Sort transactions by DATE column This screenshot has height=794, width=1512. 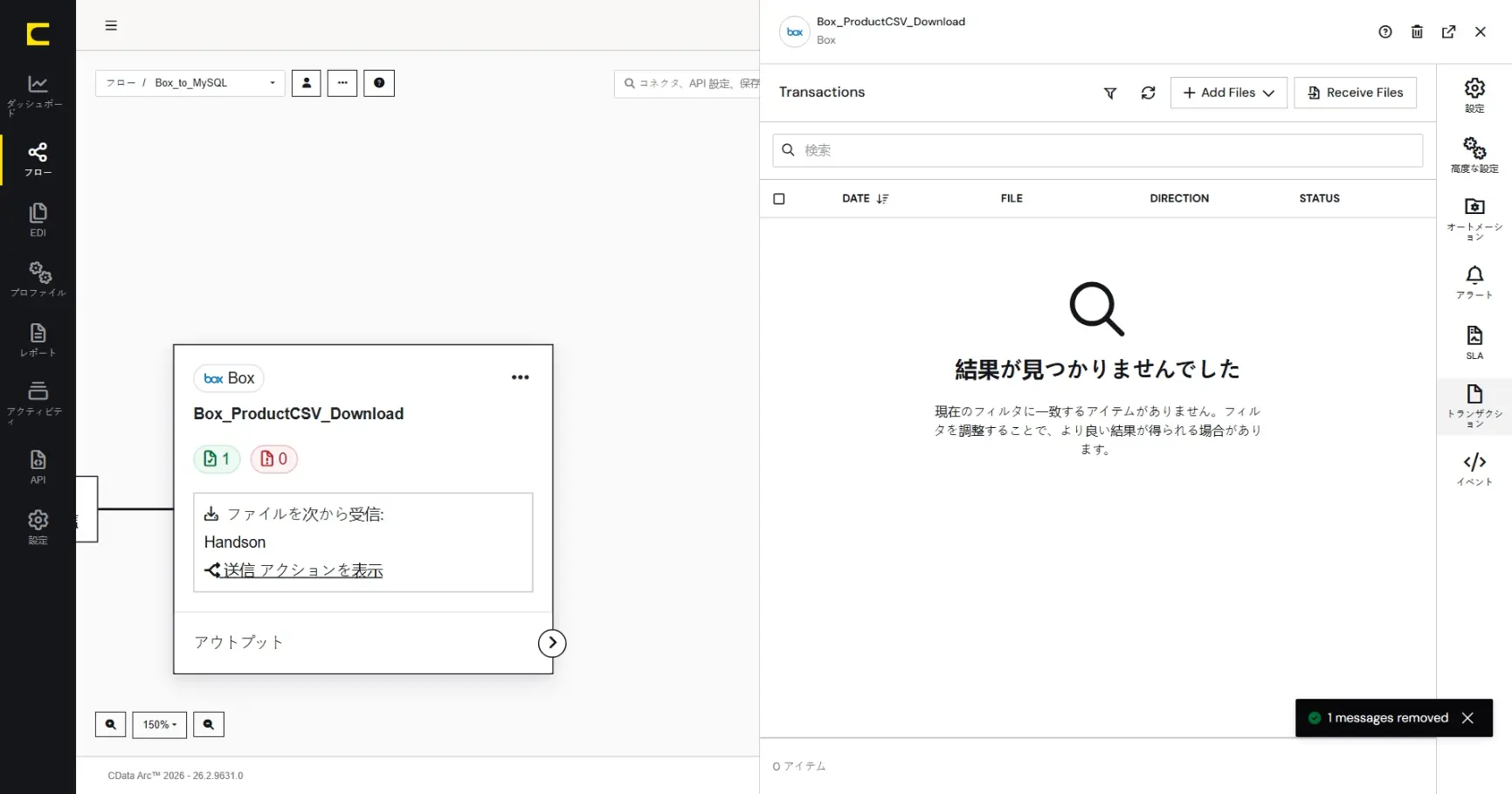(x=865, y=198)
